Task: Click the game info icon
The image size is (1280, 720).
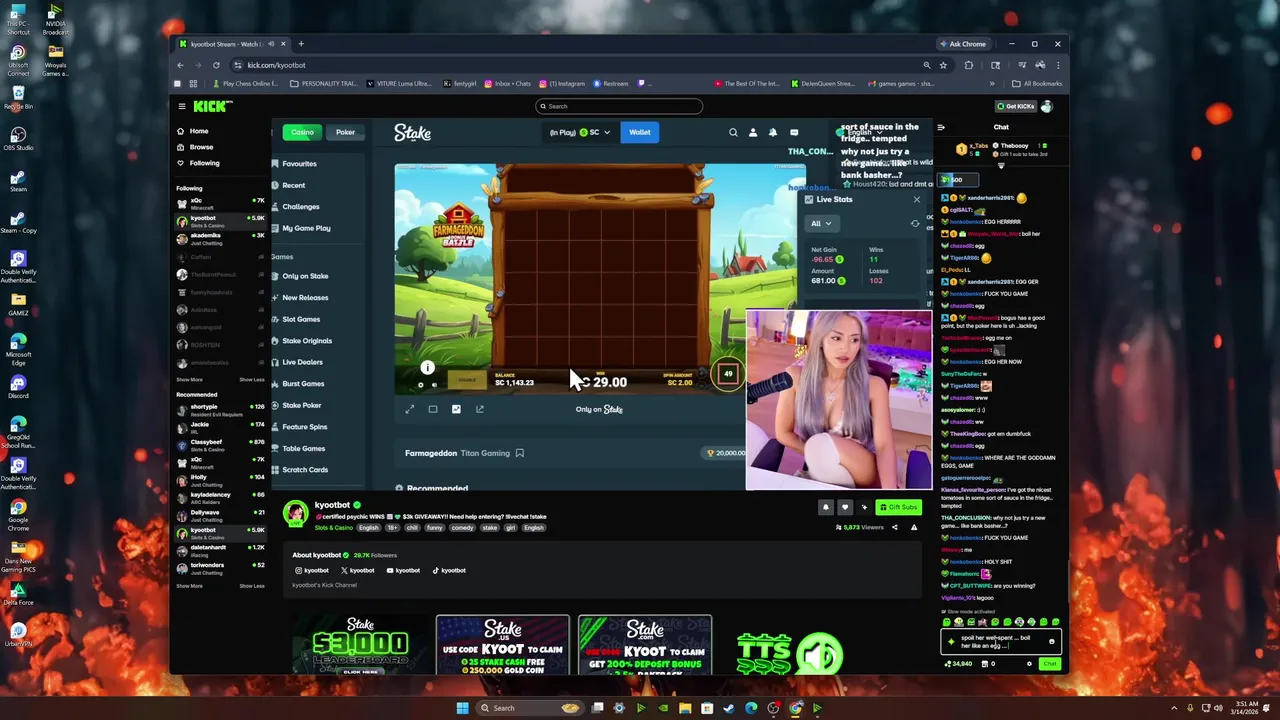Action: click(427, 368)
